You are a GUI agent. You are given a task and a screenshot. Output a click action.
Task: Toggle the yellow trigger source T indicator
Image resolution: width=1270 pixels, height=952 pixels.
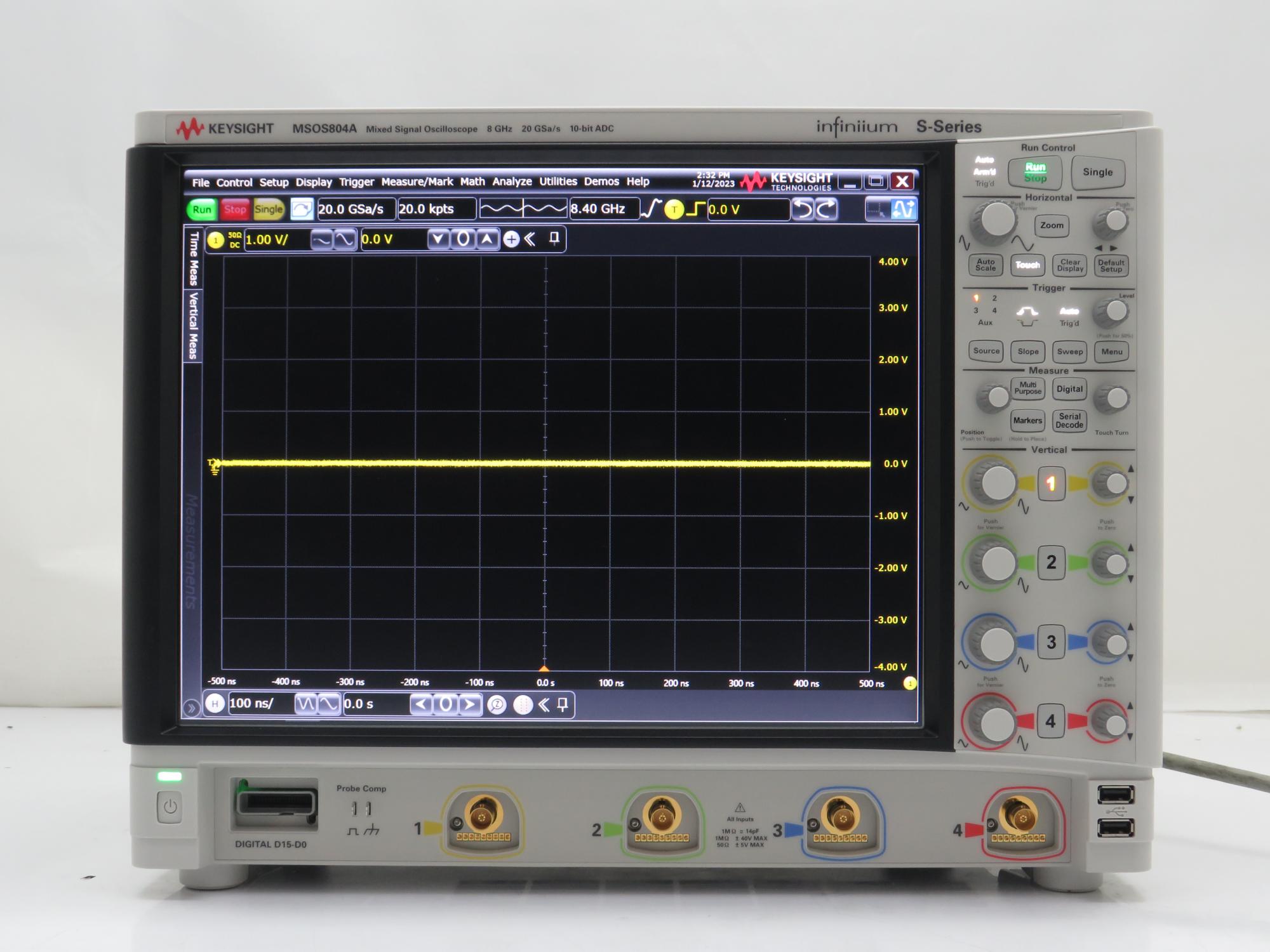point(674,209)
